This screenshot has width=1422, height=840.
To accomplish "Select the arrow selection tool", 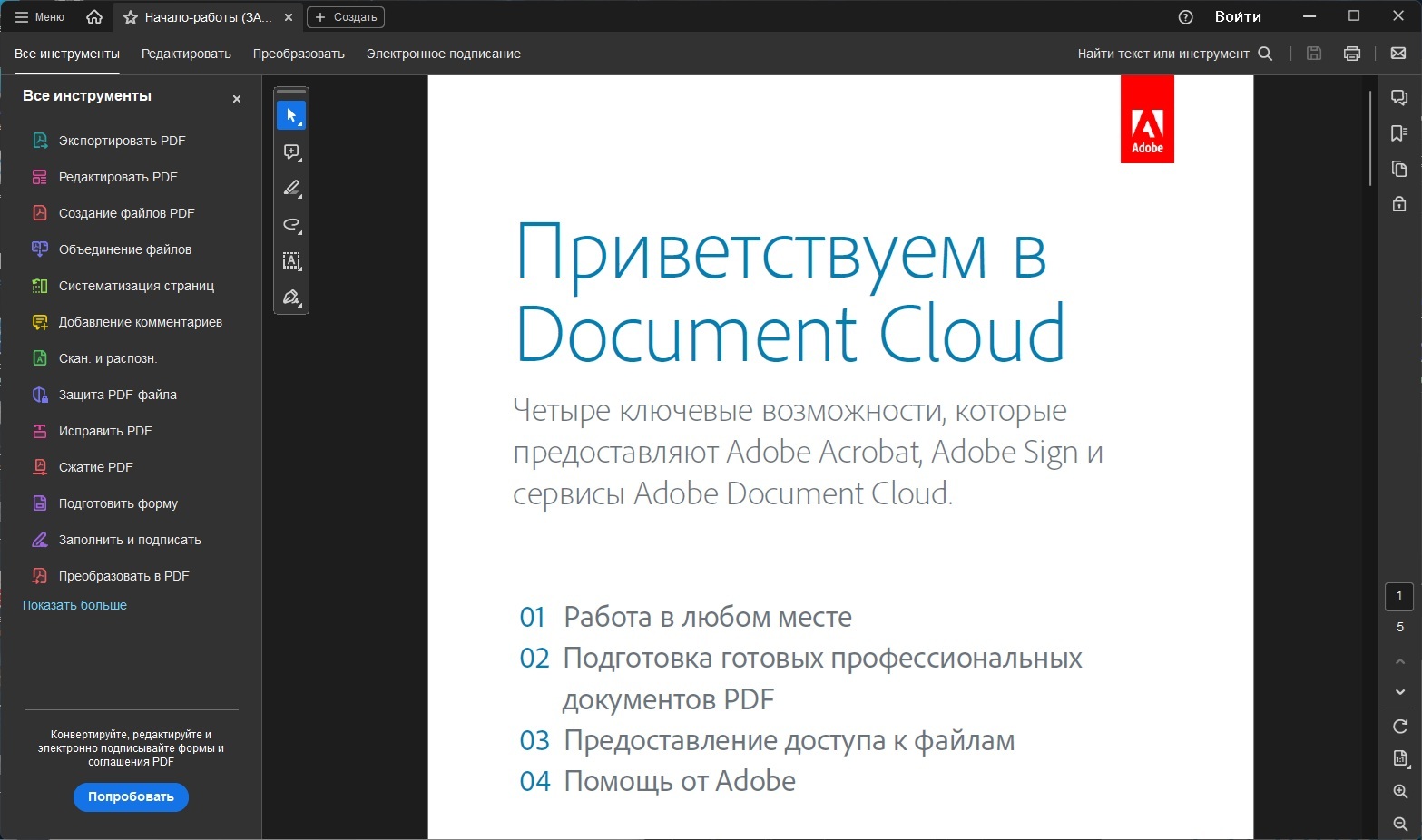I will [x=291, y=115].
